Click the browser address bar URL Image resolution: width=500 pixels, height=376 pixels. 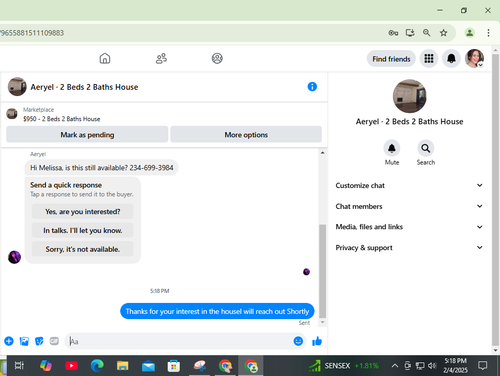32,33
